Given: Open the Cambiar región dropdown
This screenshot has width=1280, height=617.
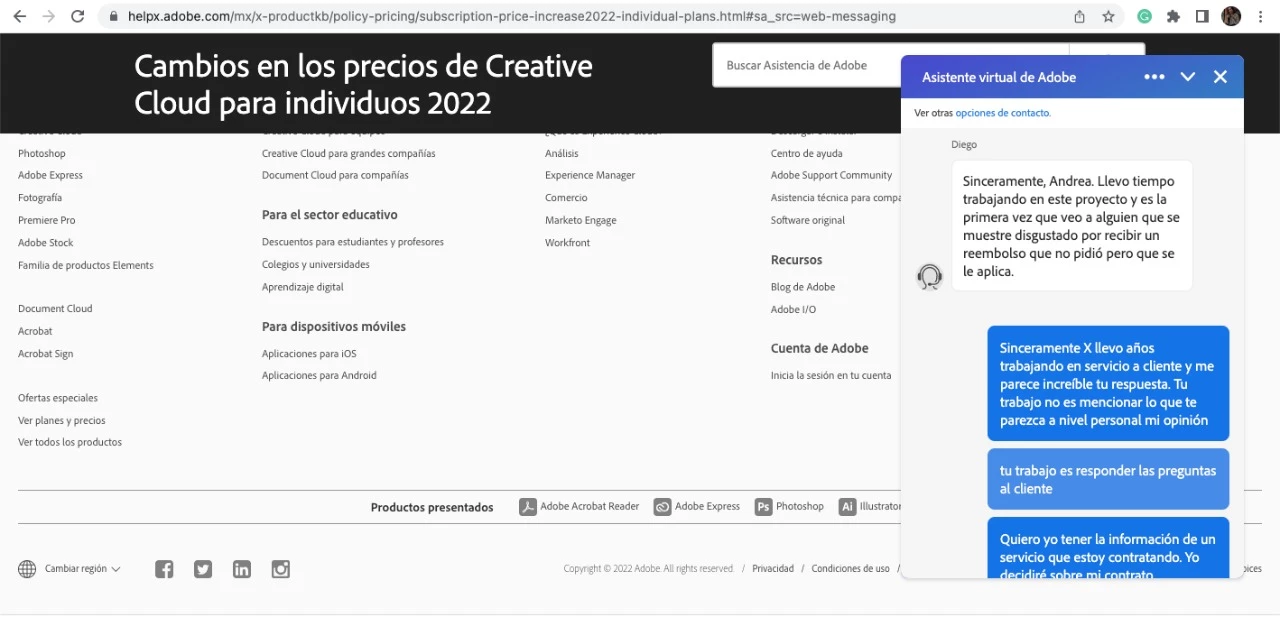Looking at the screenshot, I should pos(82,569).
